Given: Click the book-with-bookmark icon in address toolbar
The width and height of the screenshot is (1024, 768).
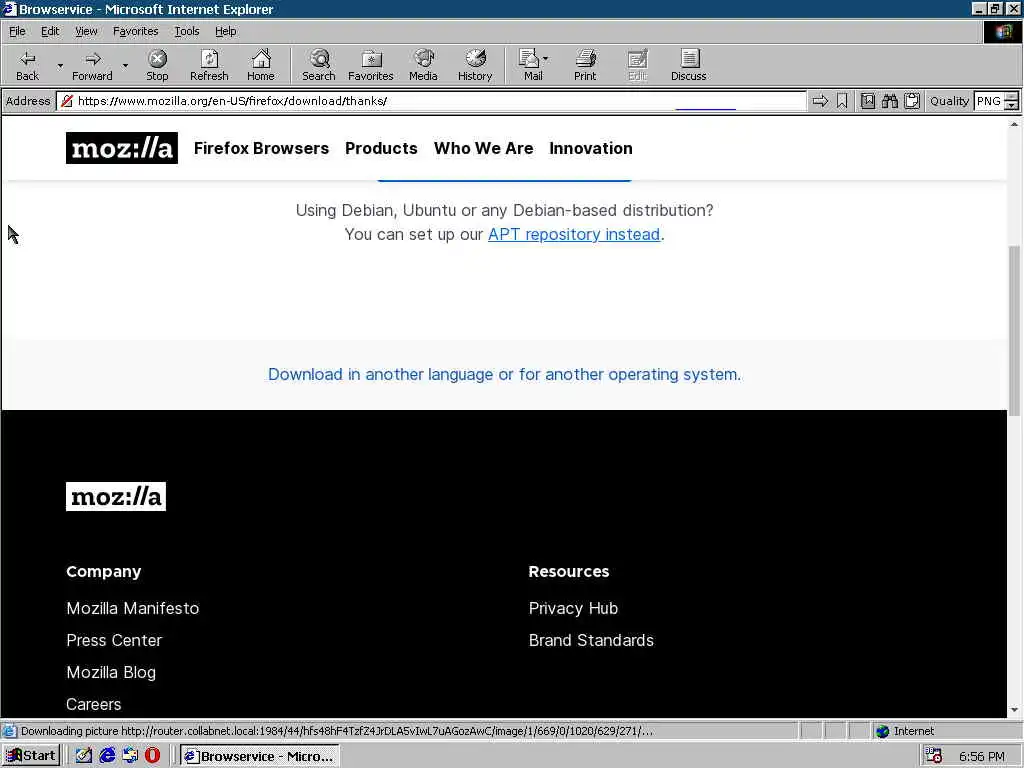Looking at the screenshot, I should tap(868, 101).
